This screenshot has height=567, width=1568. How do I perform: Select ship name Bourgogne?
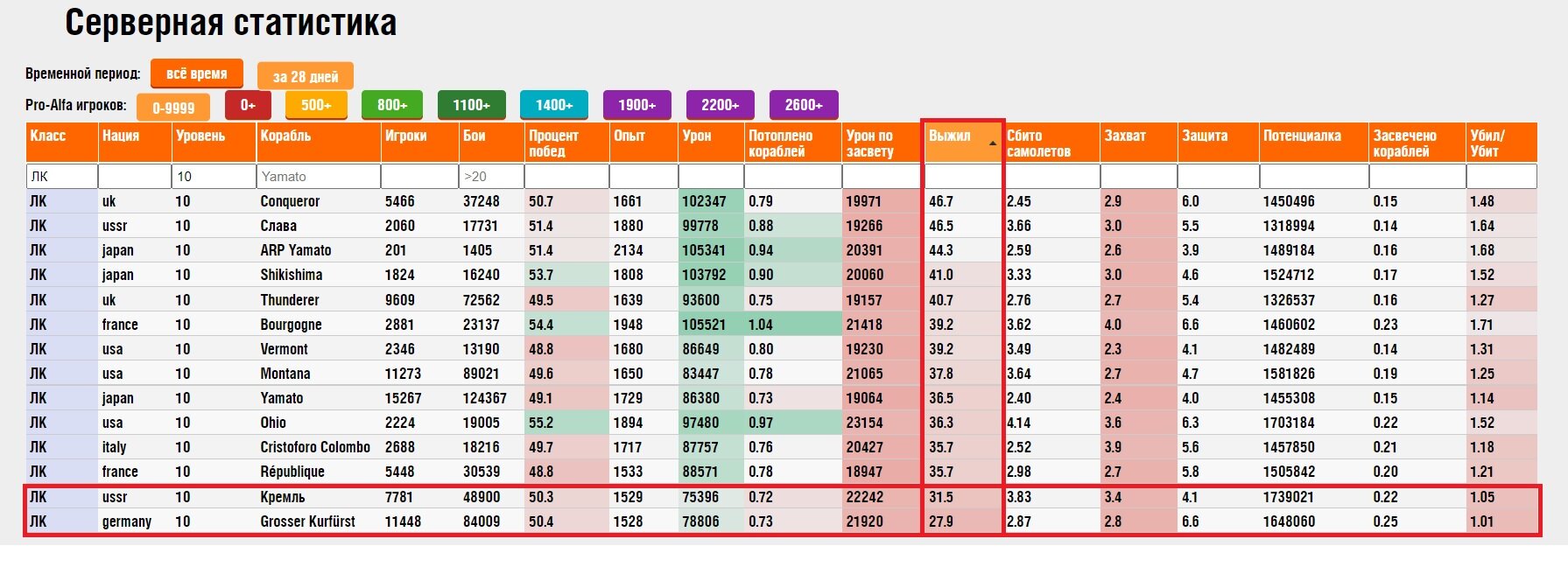click(x=292, y=325)
